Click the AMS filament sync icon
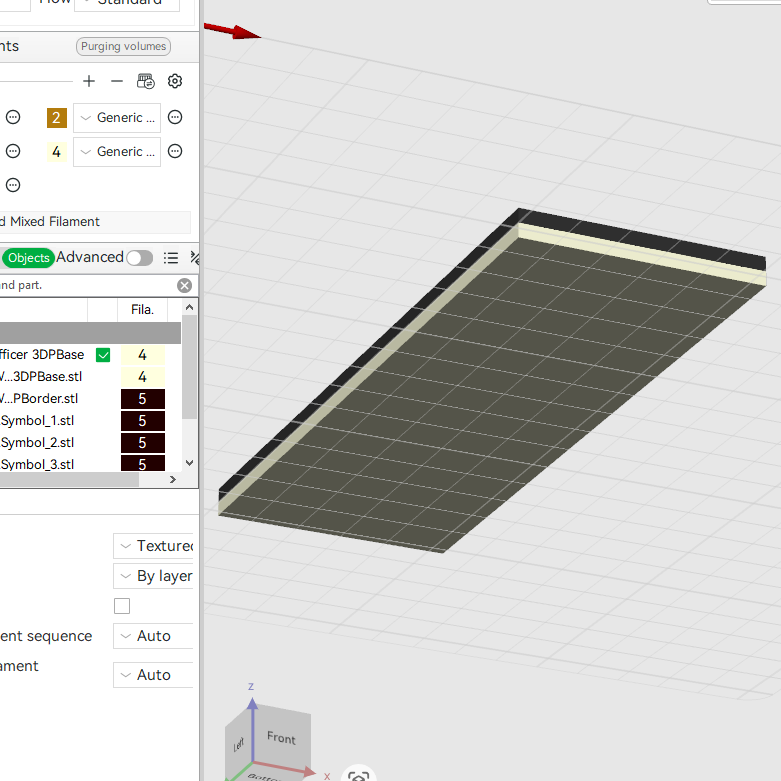This screenshot has height=781, width=781. (x=145, y=81)
